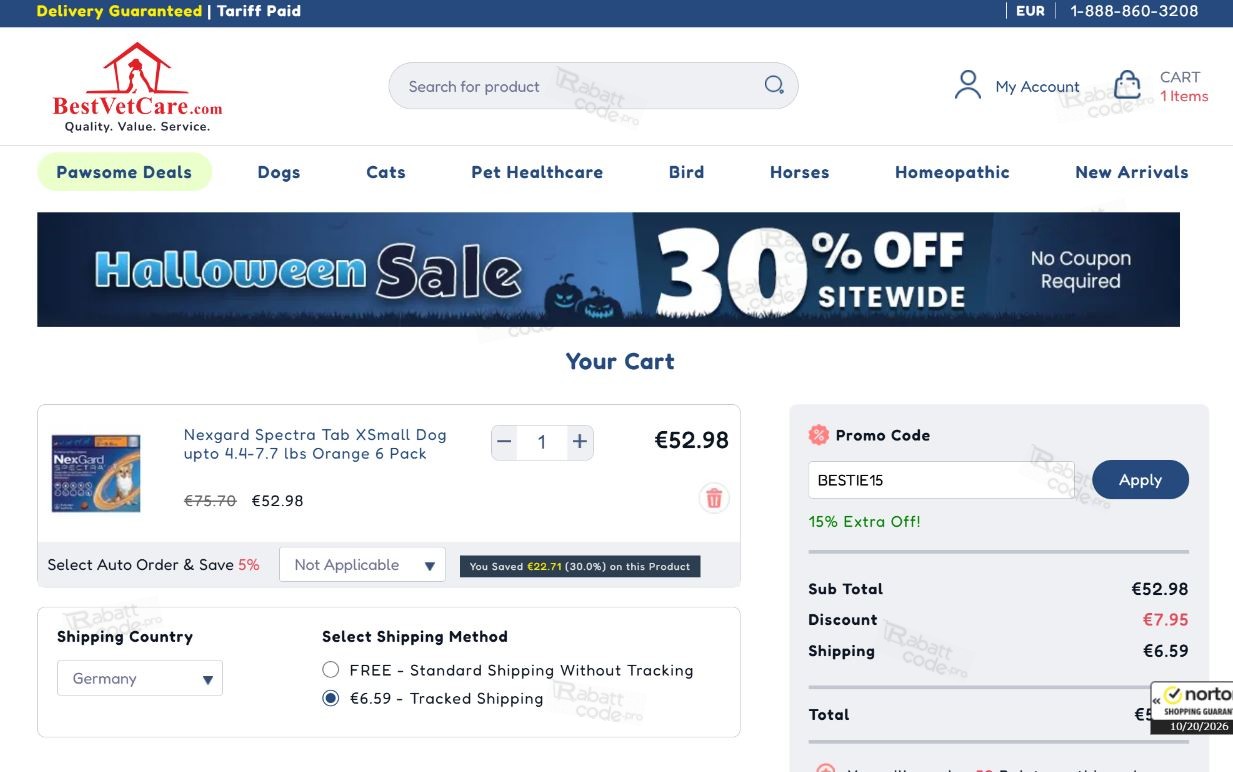Click the BestVetCare.com logo

[137, 87]
